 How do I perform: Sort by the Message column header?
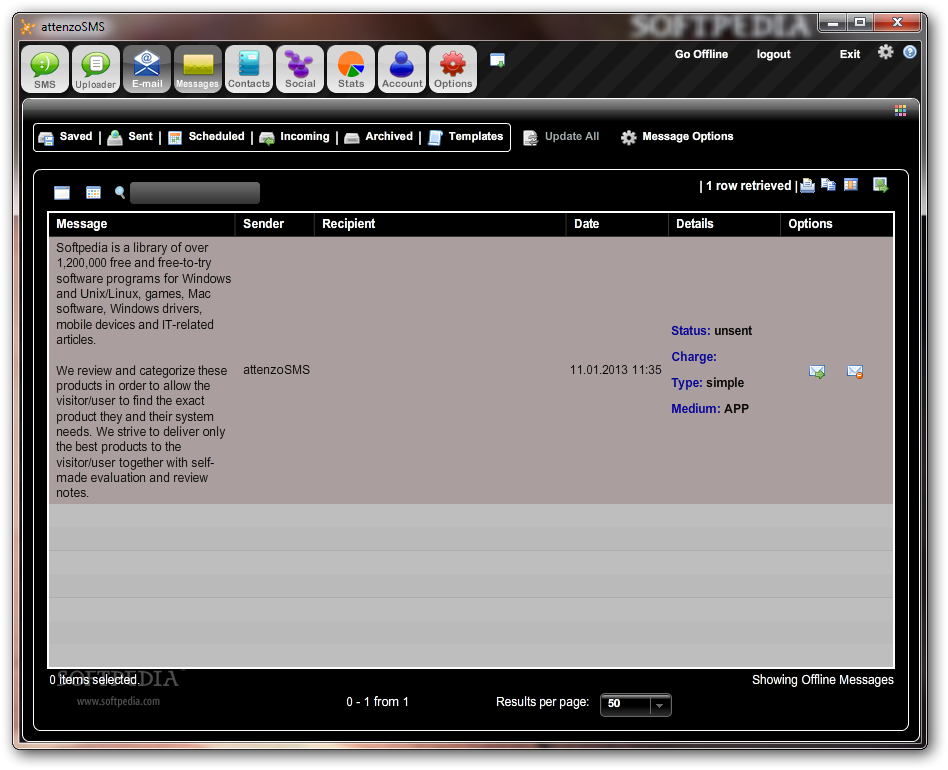coord(142,224)
